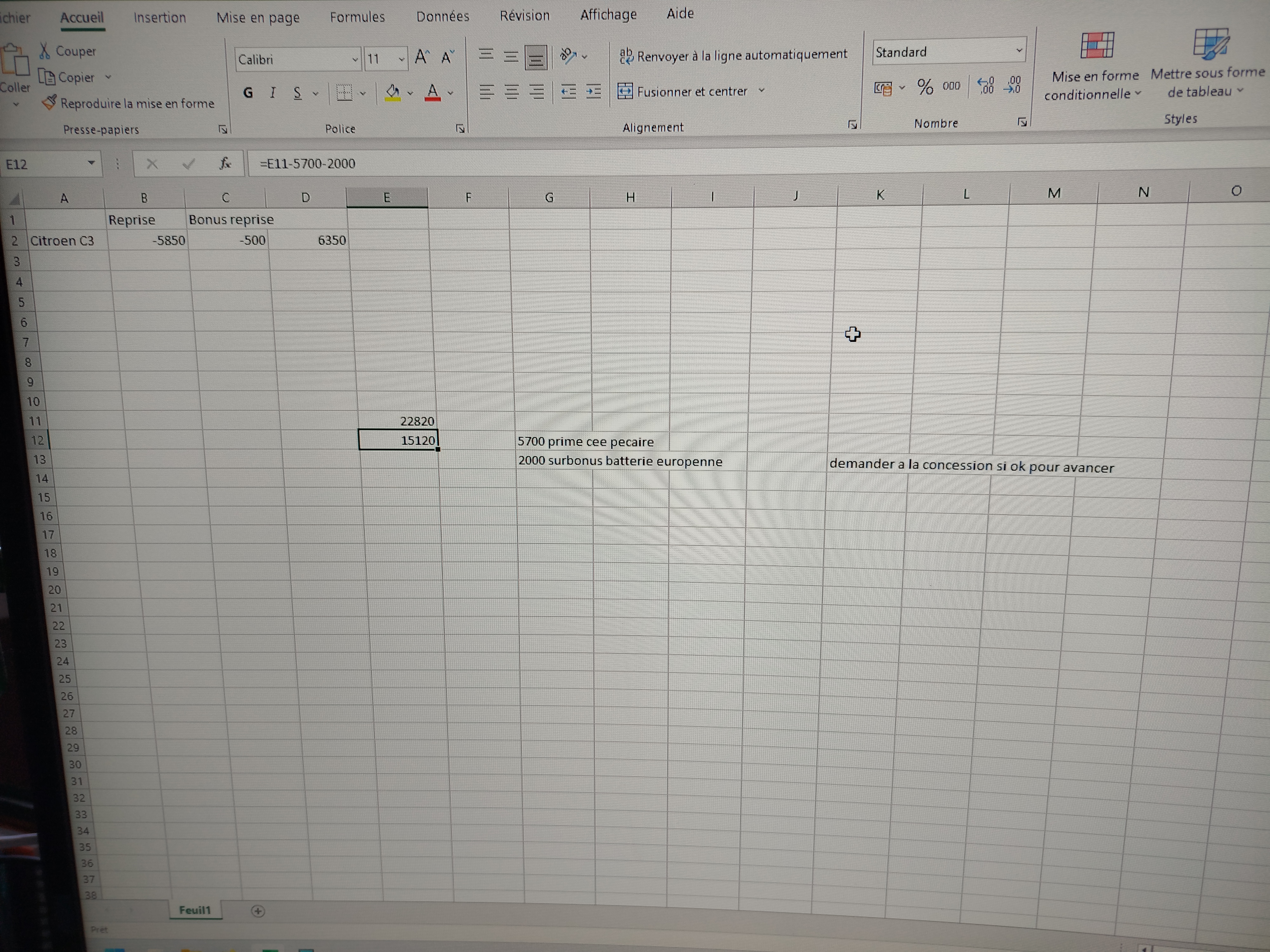Toggle italic I formatting
This screenshot has height=952, width=1270.
273,92
